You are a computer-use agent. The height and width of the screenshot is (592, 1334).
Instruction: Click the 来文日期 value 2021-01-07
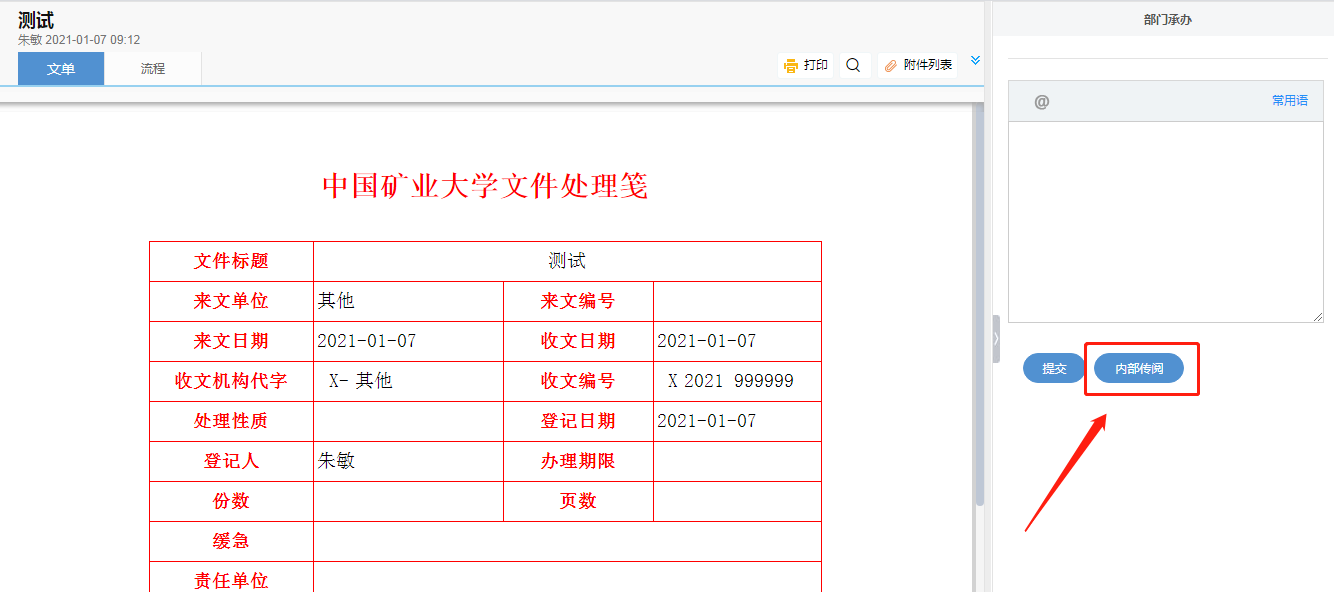pyautogui.click(x=366, y=341)
